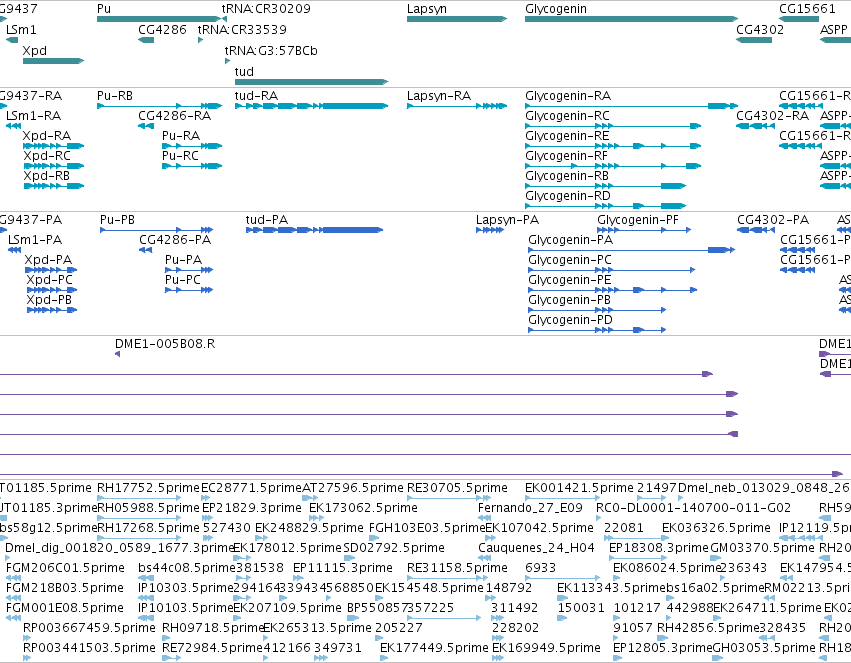Select the EK177449.5prime EST
Screen dimensions: 851x663
[384, 658]
